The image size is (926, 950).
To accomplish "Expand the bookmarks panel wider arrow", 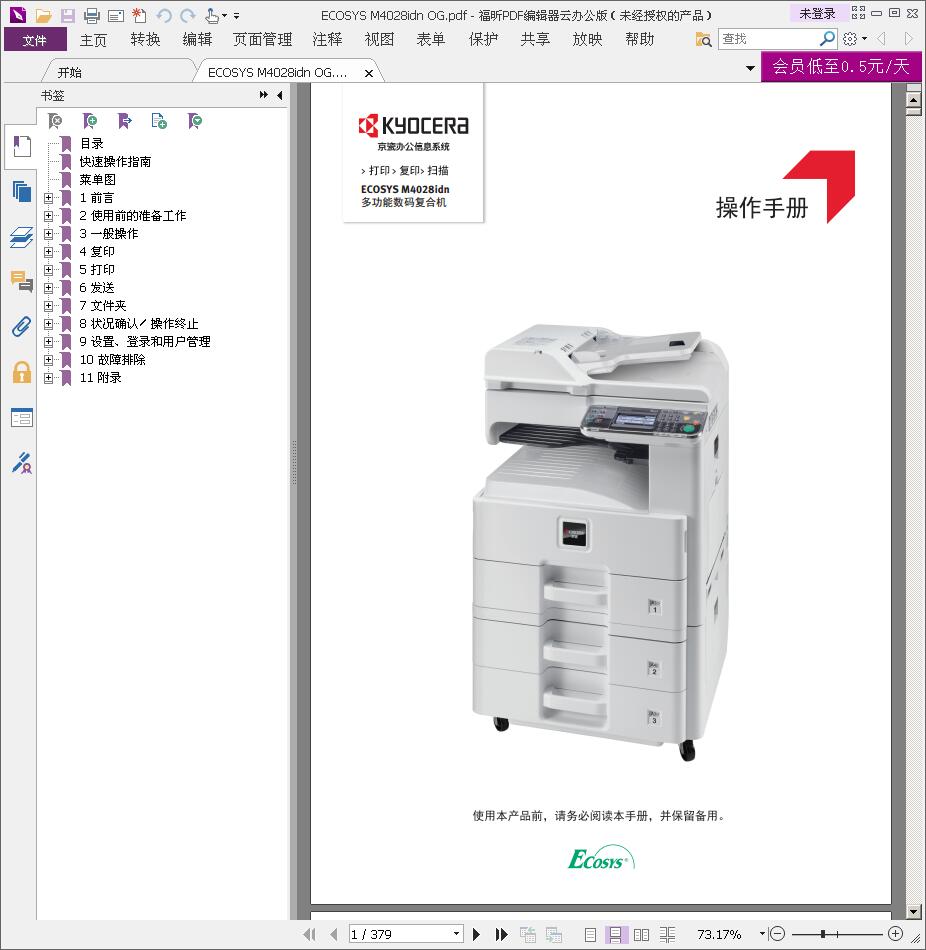I will pyautogui.click(x=264, y=95).
